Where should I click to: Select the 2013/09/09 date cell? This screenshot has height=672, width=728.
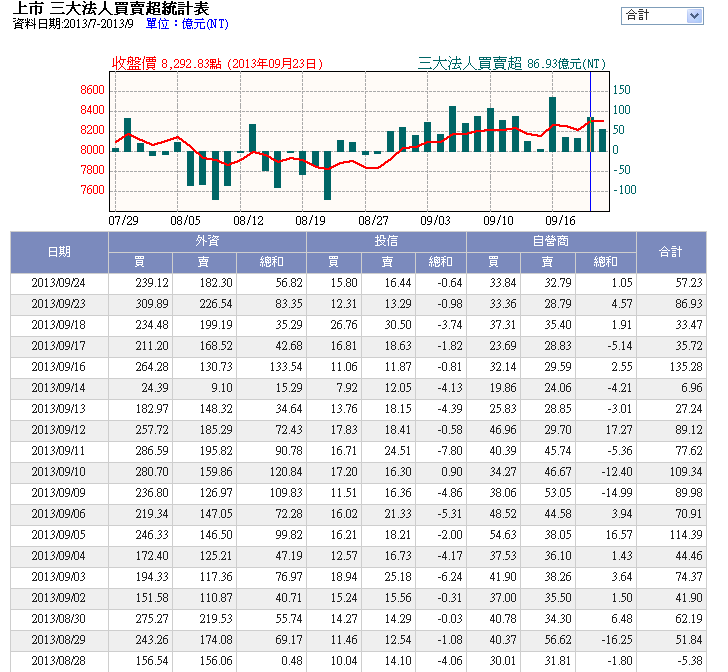click(x=59, y=493)
